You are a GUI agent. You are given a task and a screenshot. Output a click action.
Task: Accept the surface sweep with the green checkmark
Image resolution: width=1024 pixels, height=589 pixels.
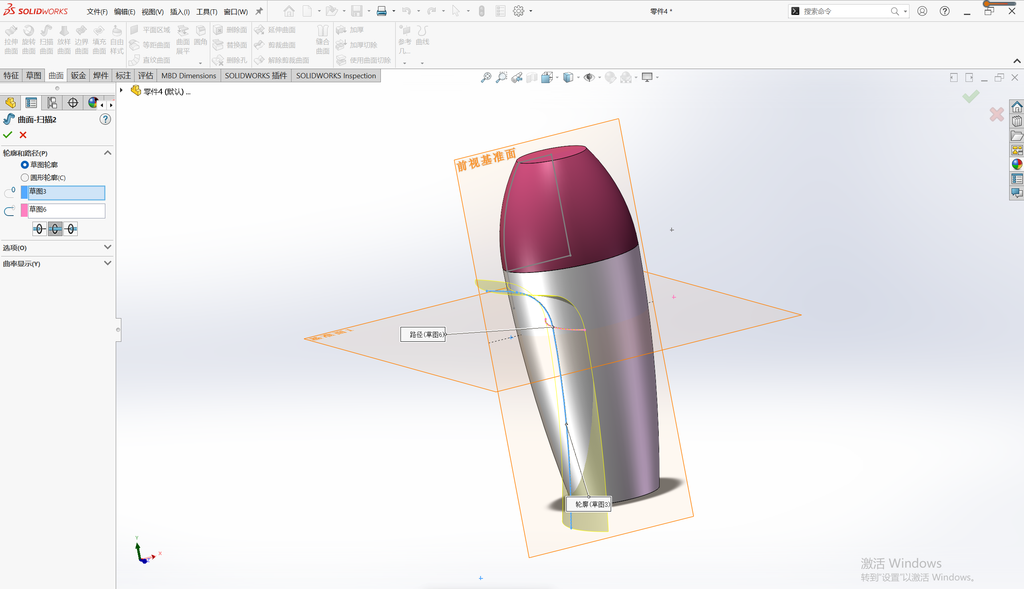(8, 135)
